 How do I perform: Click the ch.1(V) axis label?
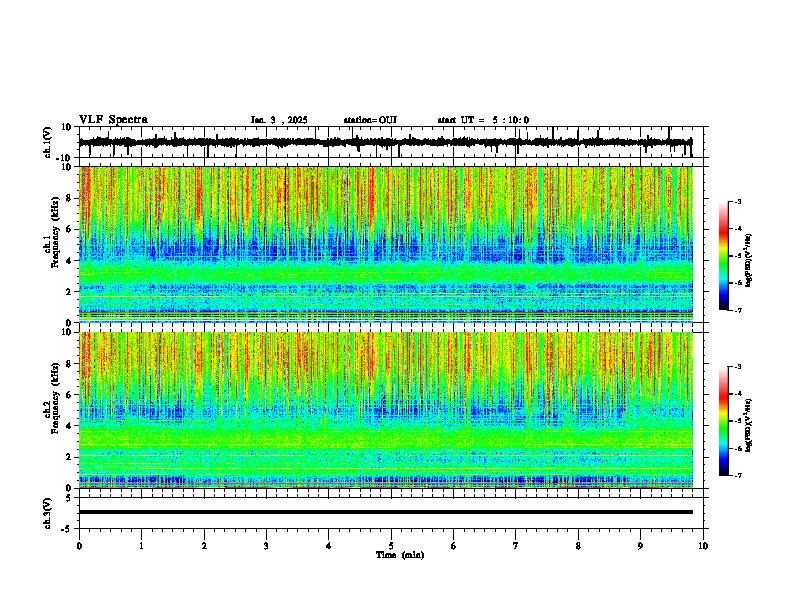pyautogui.click(x=48, y=143)
